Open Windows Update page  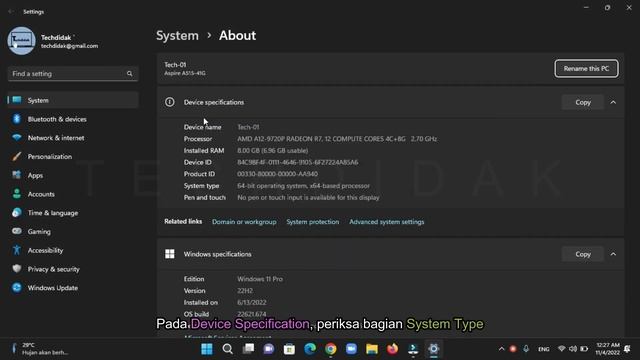pos(73,288)
